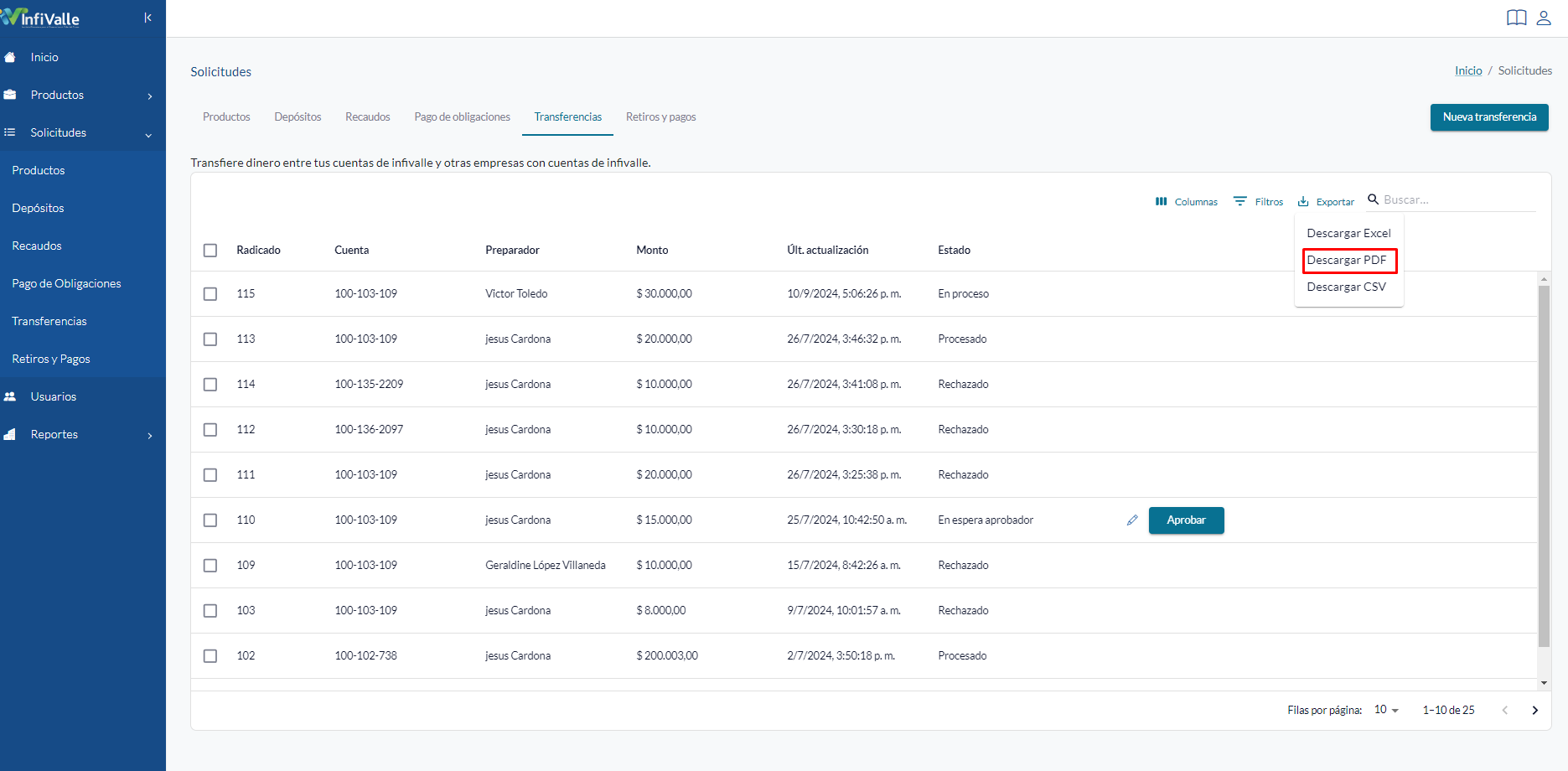Choose Descargar PDF from export menu

pos(1348,260)
